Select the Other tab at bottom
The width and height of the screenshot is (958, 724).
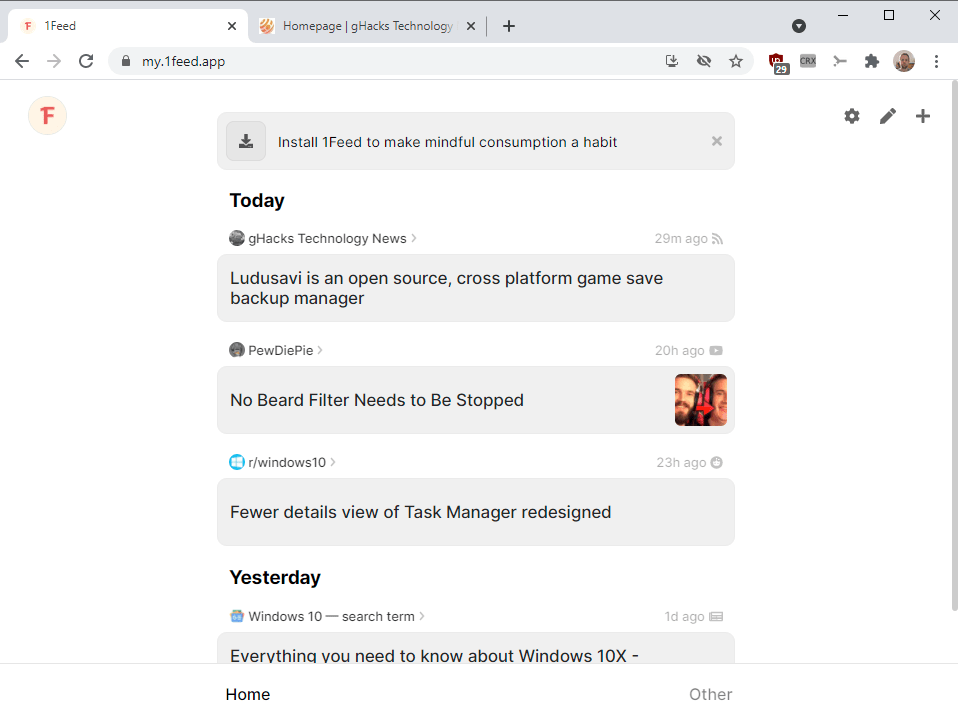click(x=710, y=694)
